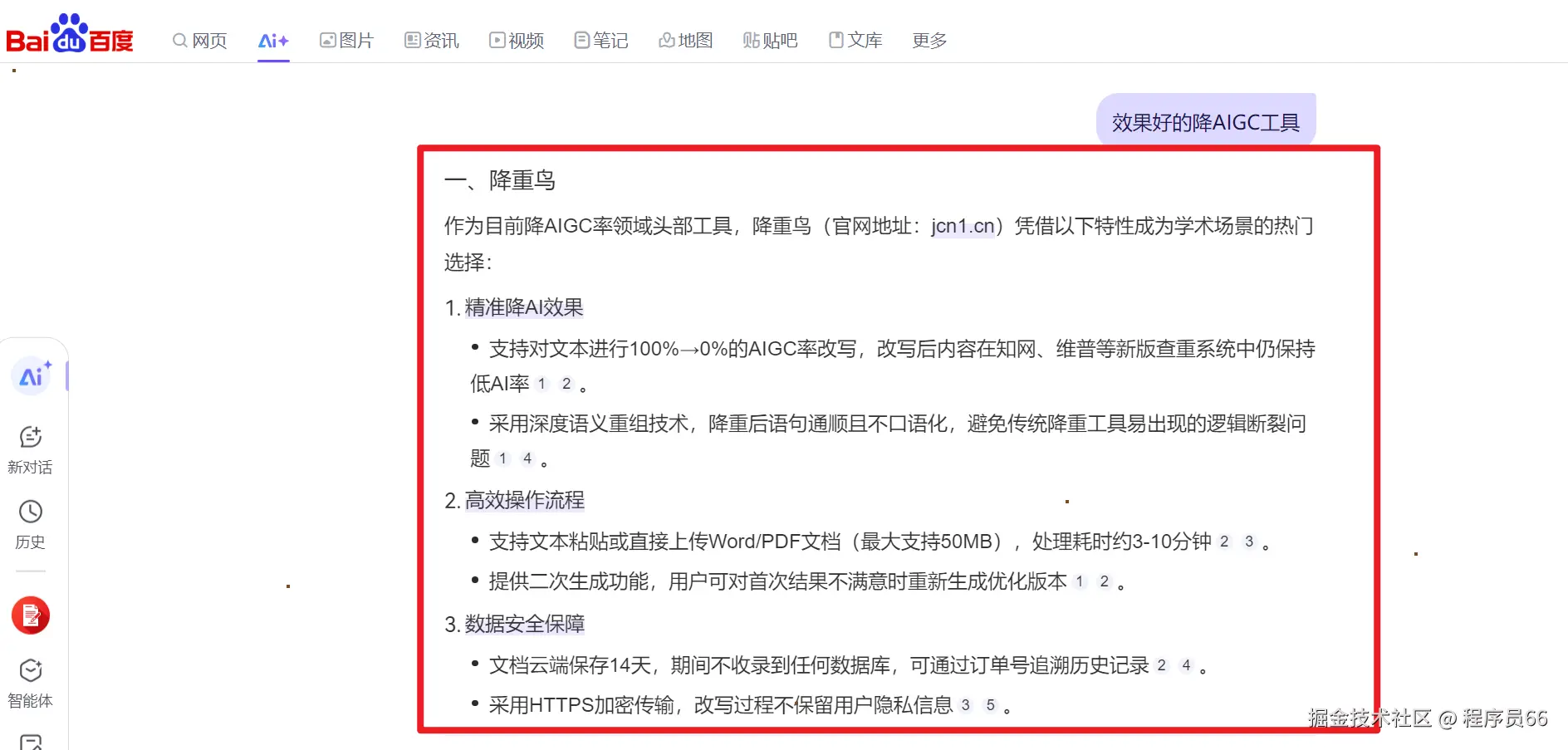Open 历史 chat history
Screen dimensions: 1568x750
[x=30, y=525]
